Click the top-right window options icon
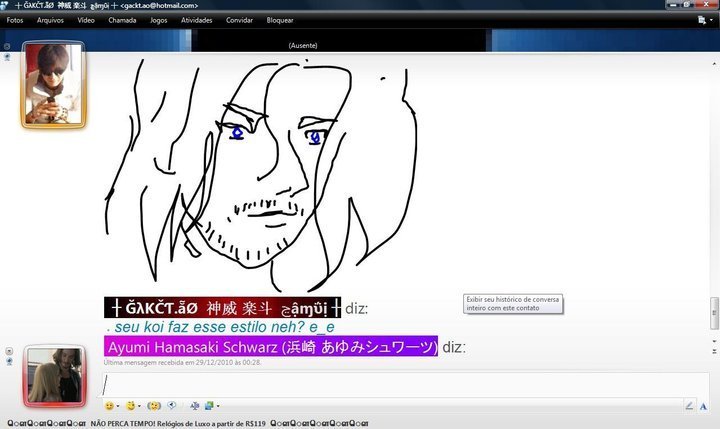The width and height of the screenshot is (720, 429). 701,19
